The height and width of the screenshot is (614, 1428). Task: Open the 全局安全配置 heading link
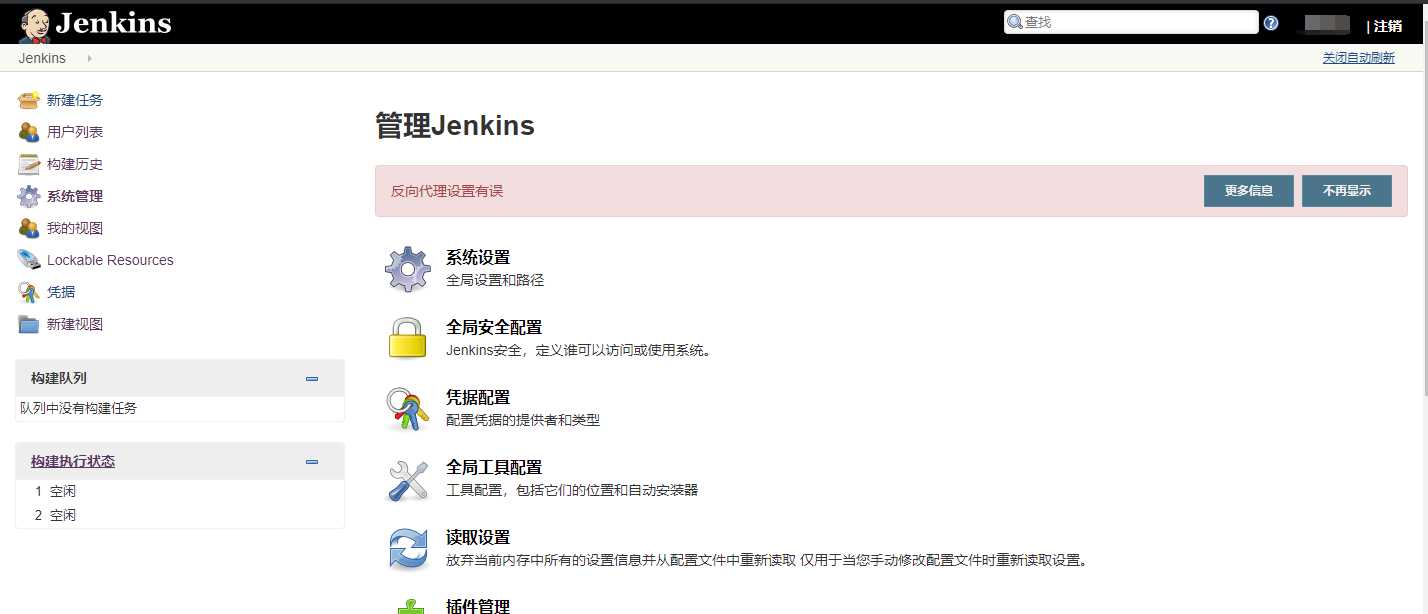tap(494, 327)
